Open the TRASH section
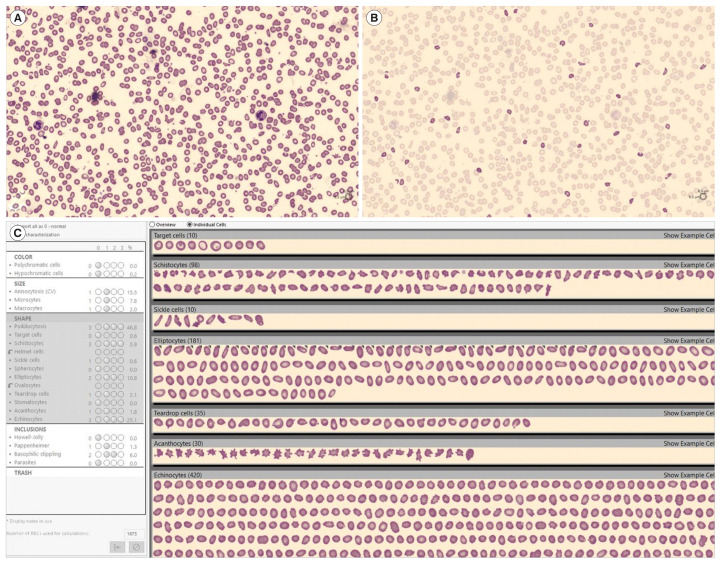721x564 pixels. [23, 472]
